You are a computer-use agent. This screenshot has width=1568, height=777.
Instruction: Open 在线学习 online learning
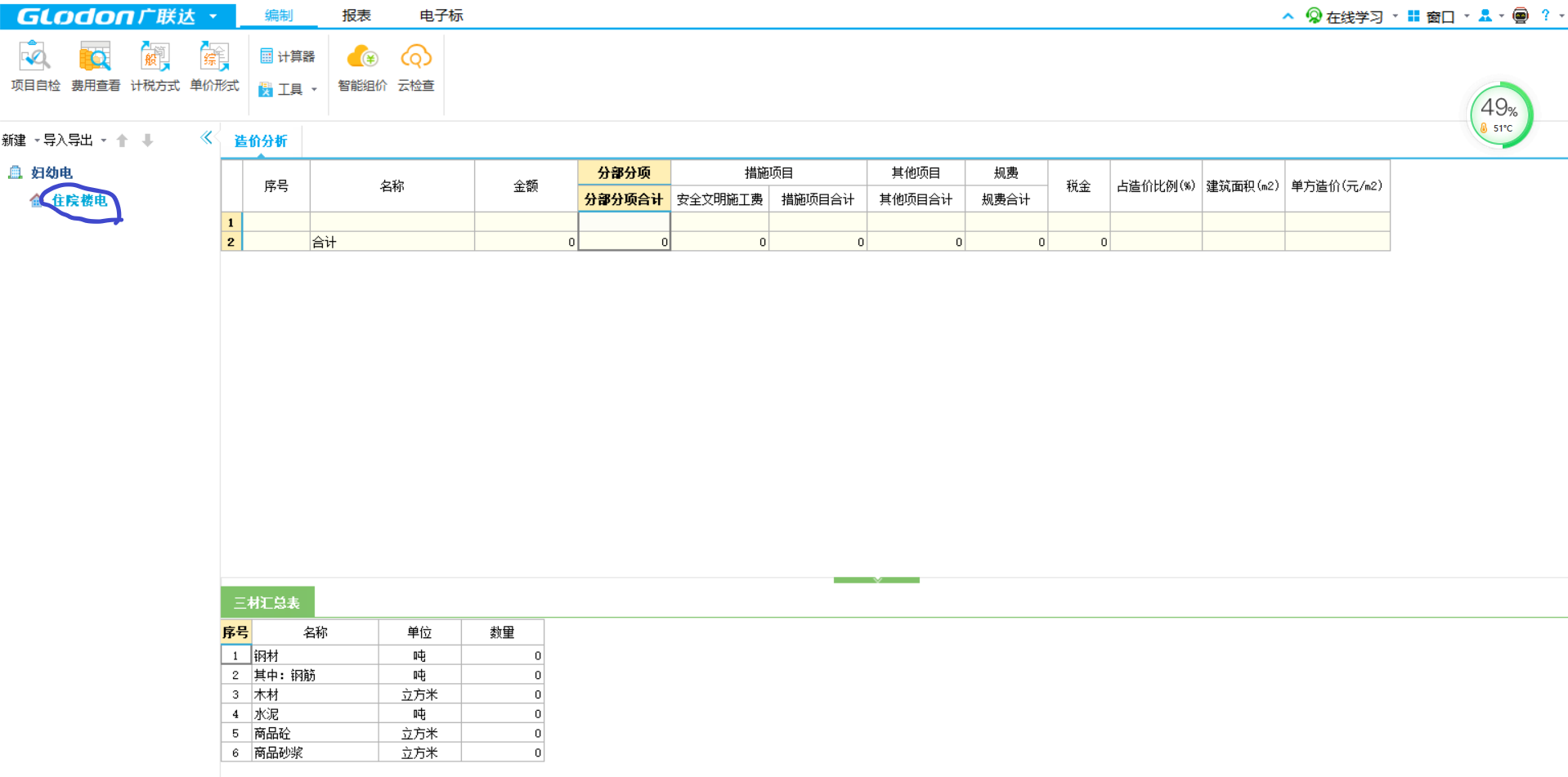[1345, 16]
